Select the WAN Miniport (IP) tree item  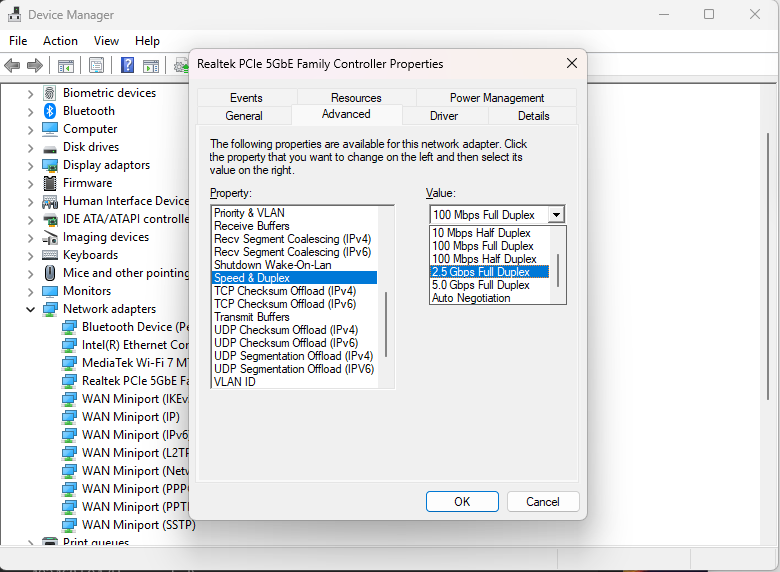pyautogui.click(x=130, y=417)
